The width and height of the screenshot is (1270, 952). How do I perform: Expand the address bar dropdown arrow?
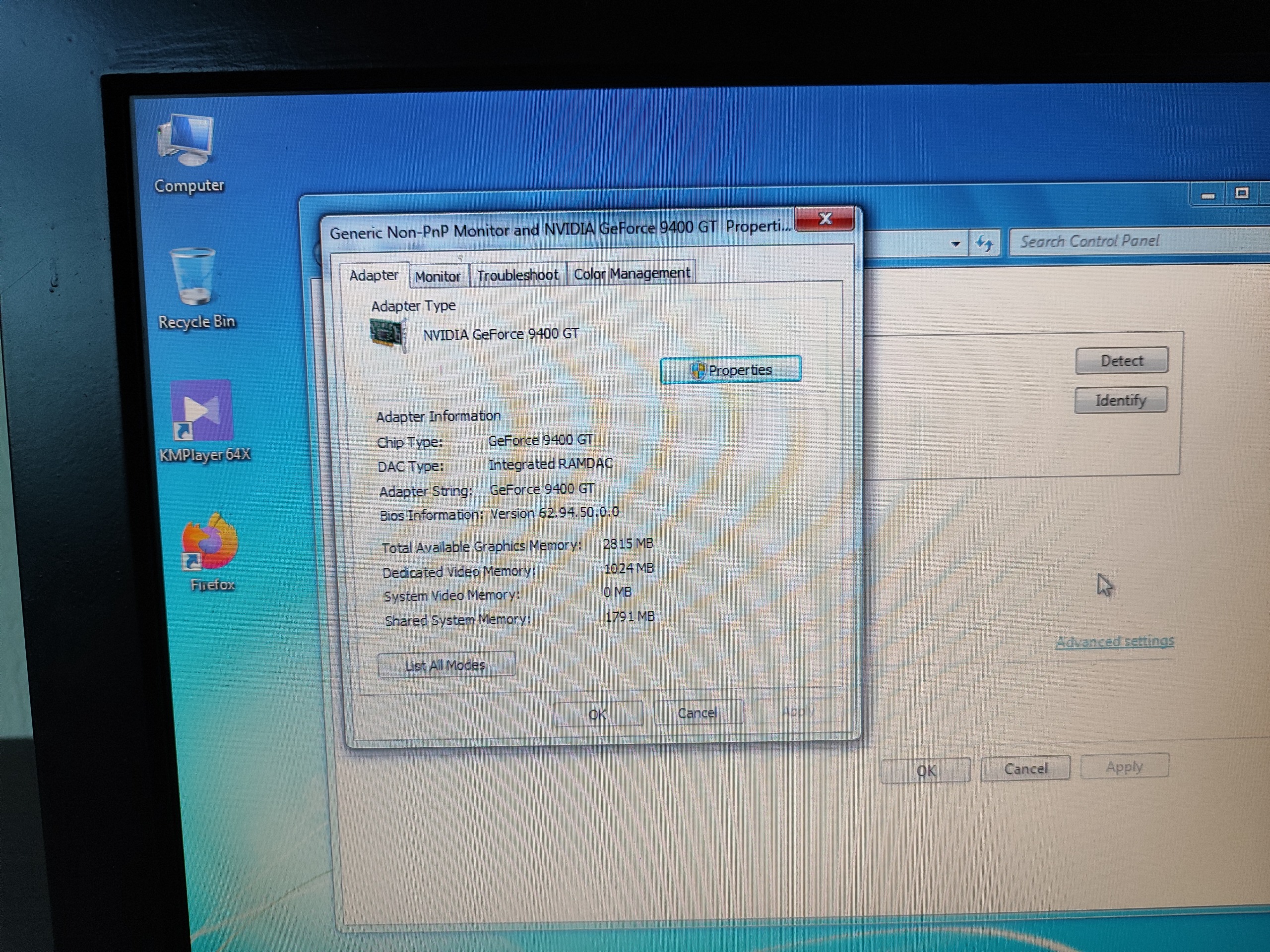955,244
